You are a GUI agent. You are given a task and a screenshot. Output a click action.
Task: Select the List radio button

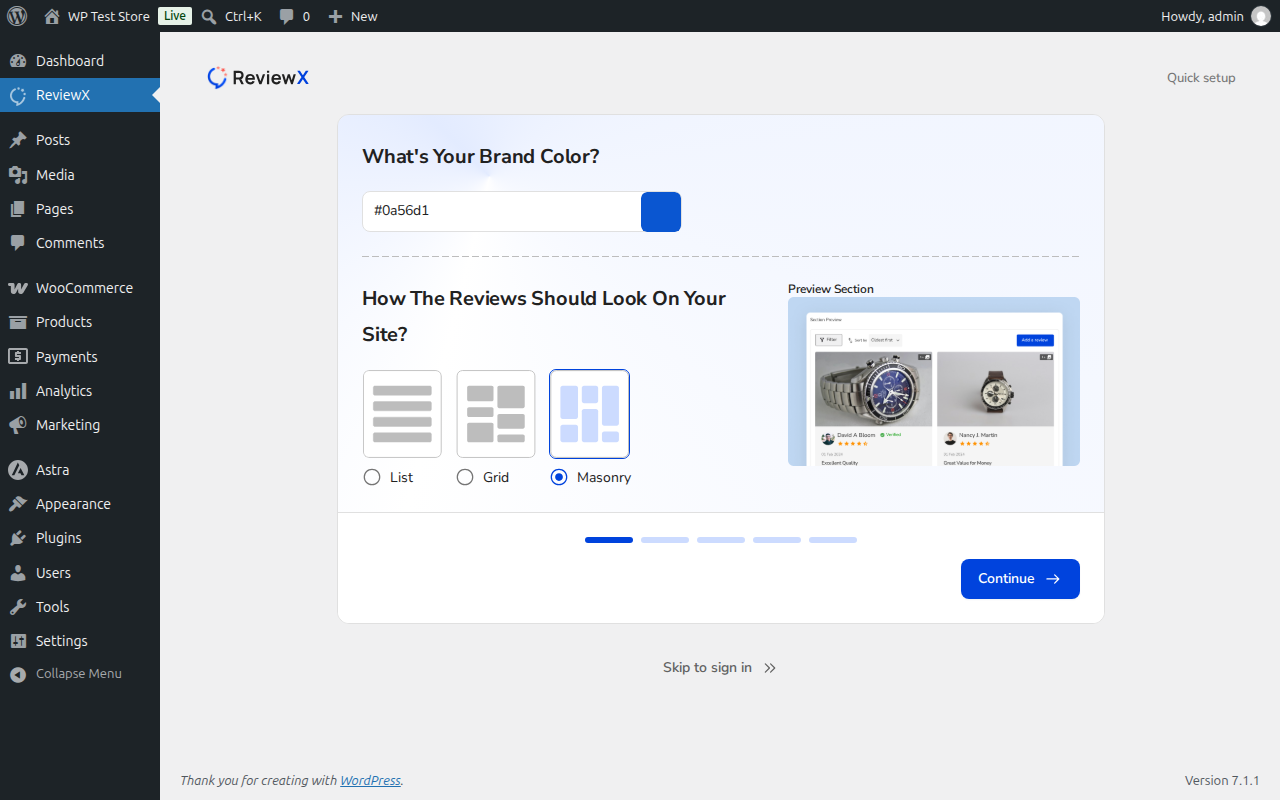click(372, 477)
